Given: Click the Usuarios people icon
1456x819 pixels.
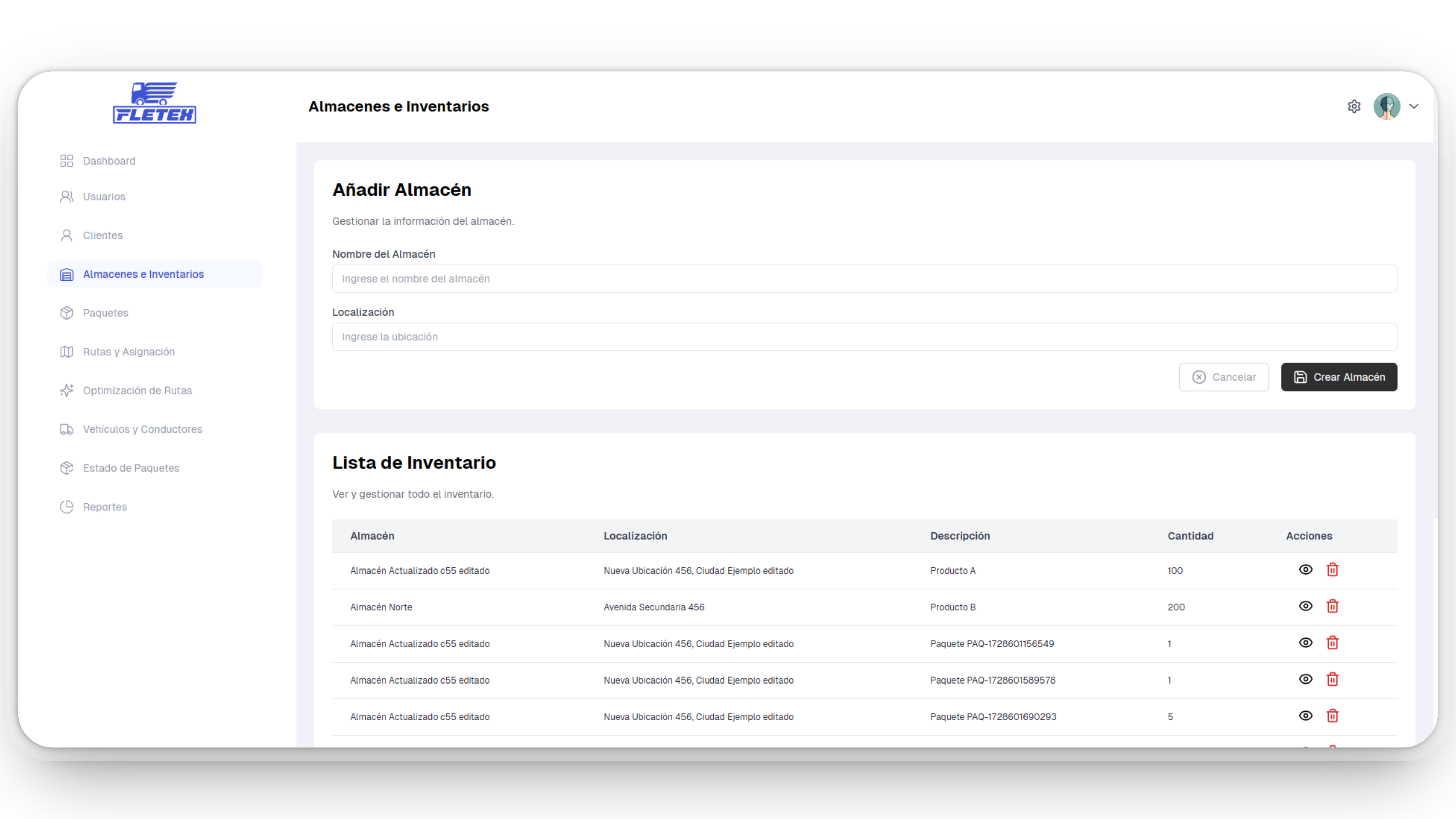Looking at the screenshot, I should (67, 197).
